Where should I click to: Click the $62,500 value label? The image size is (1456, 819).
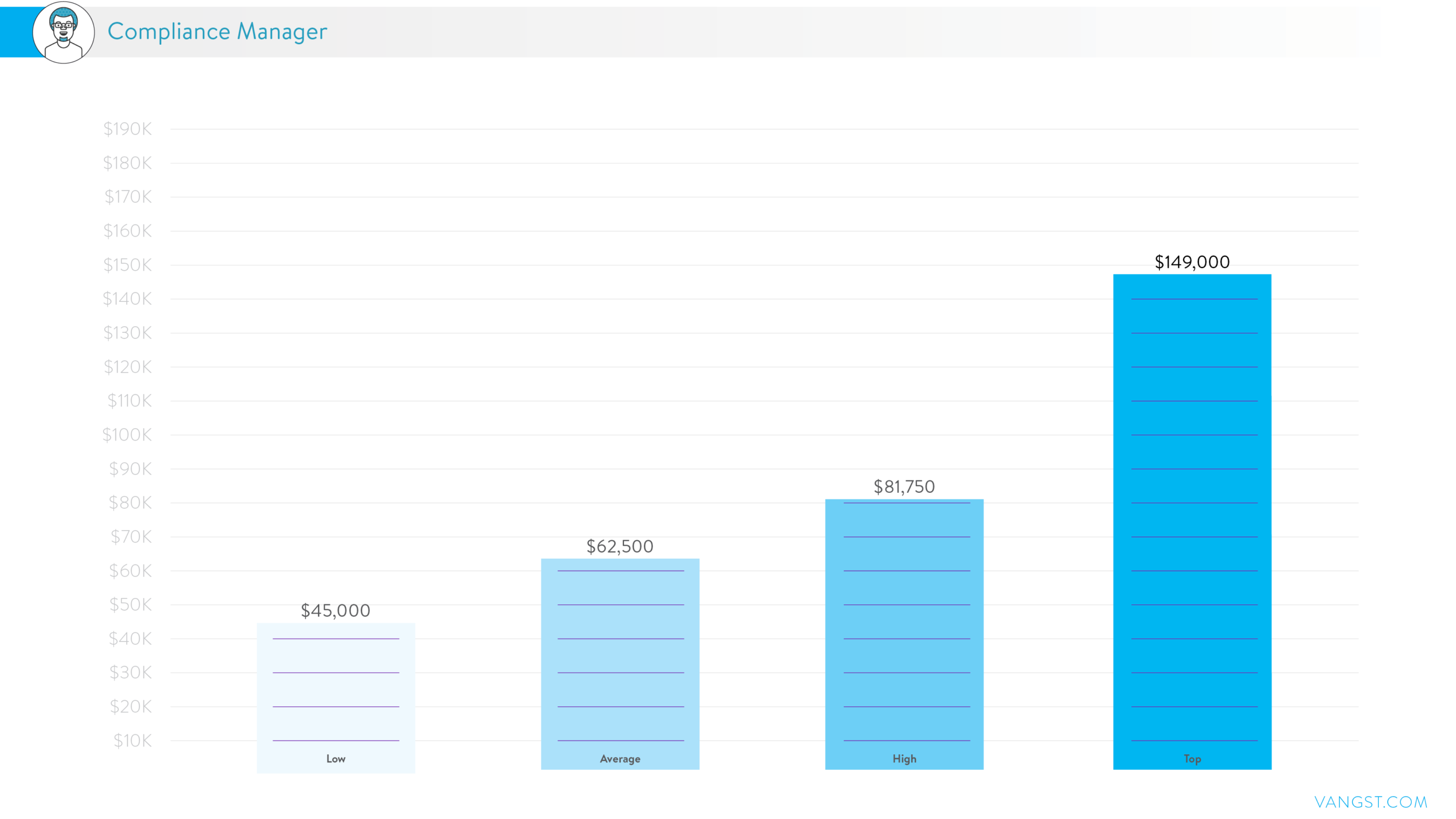(620, 546)
